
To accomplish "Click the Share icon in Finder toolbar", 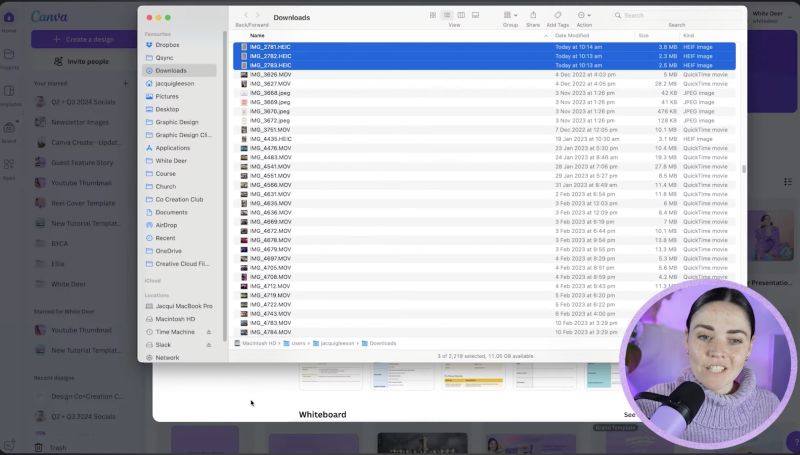I will pos(533,15).
